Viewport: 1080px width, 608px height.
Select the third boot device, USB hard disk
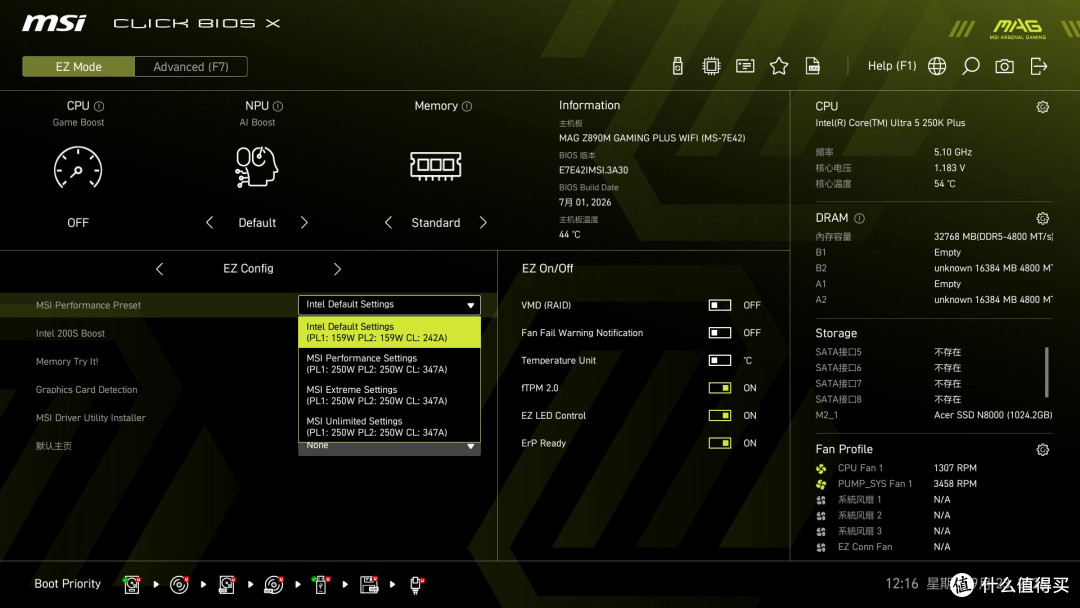click(227, 585)
